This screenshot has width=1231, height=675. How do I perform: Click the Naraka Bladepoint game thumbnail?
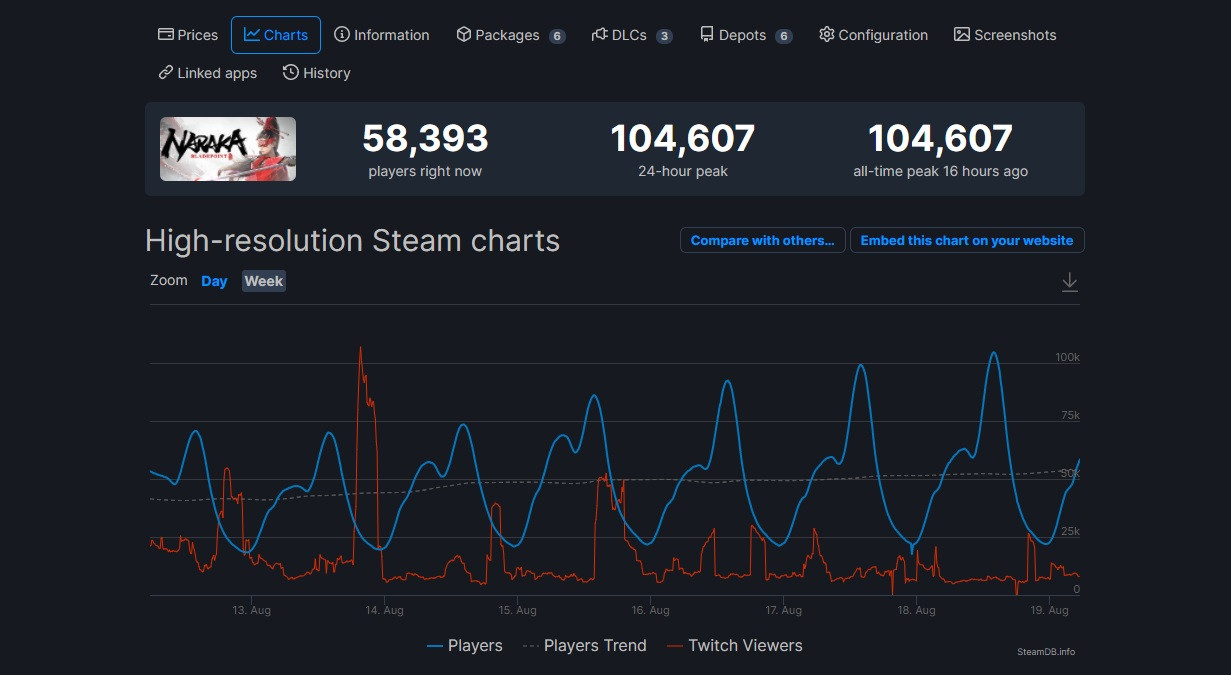coord(228,149)
